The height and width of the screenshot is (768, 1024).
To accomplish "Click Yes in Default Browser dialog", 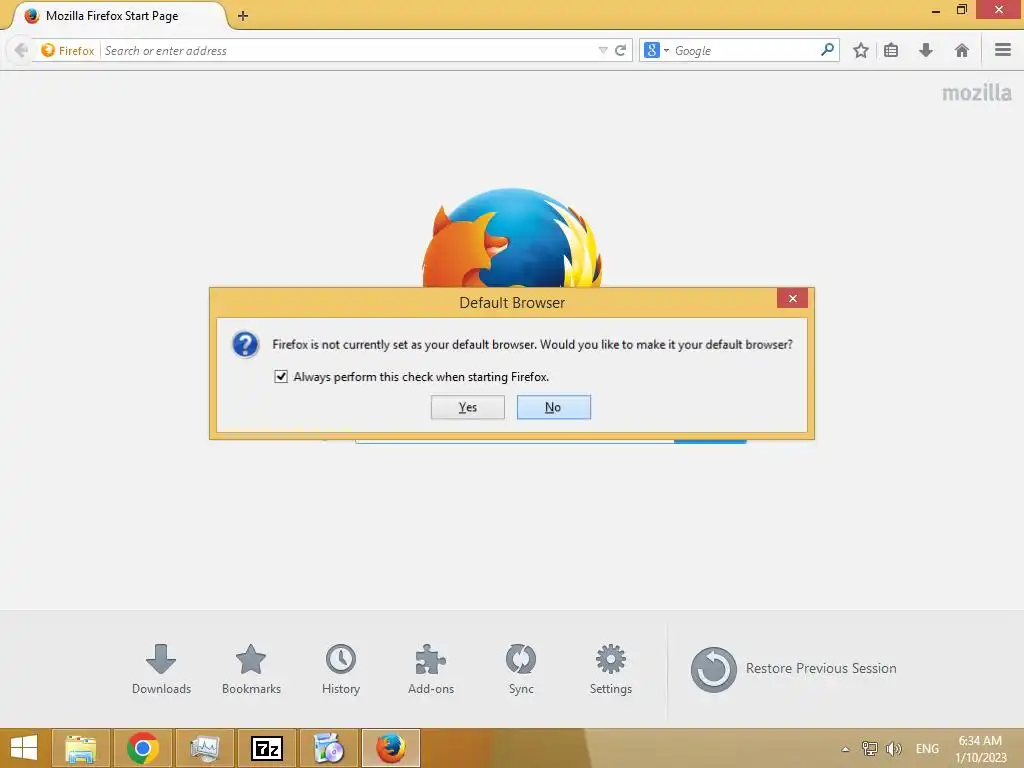I will tap(468, 407).
